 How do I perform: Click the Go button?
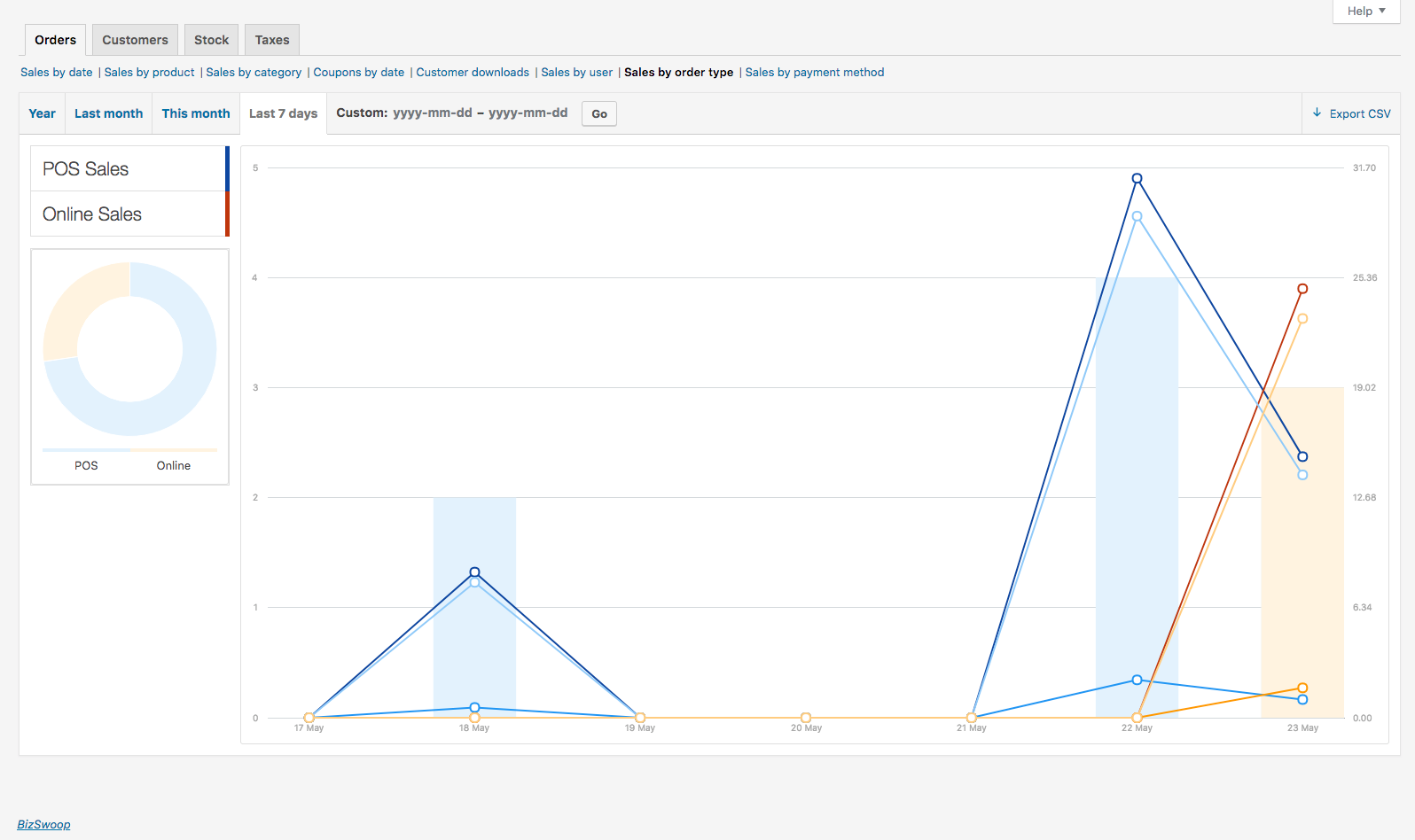(x=599, y=113)
